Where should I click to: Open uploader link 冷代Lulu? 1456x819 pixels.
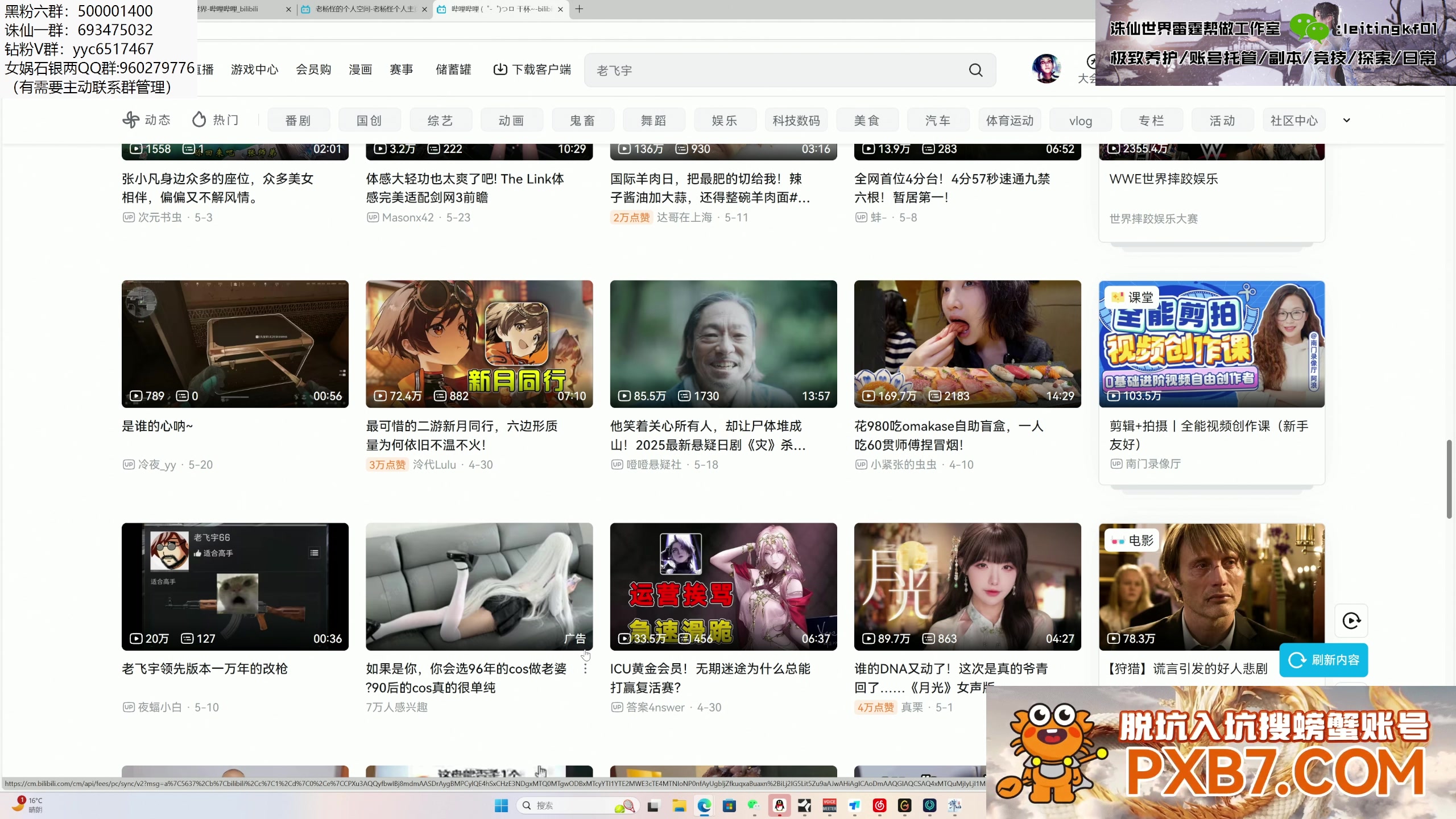(435, 465)
